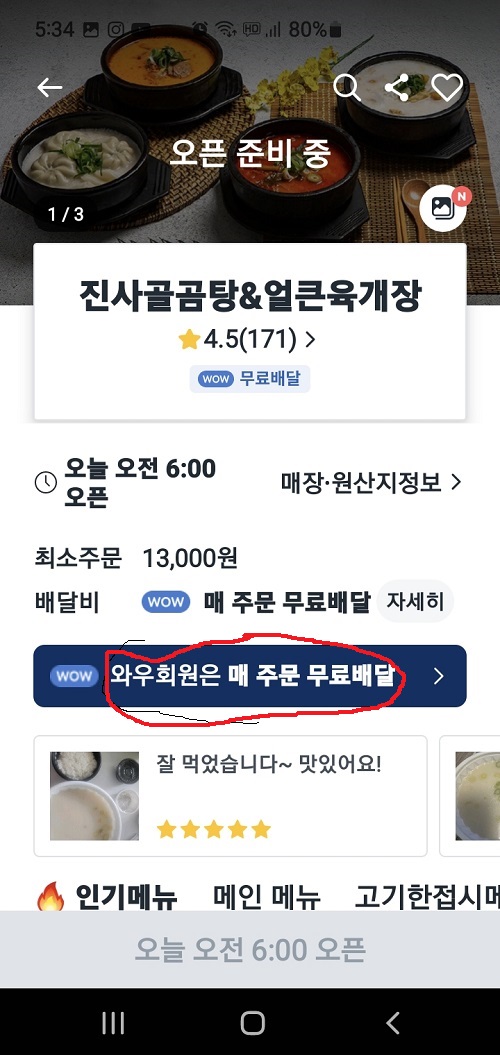Image resolution: width=500 pixels, height=1055 pixels.
Task: Select the 인기메뉴 tab
Action: (x=106, y=897)
